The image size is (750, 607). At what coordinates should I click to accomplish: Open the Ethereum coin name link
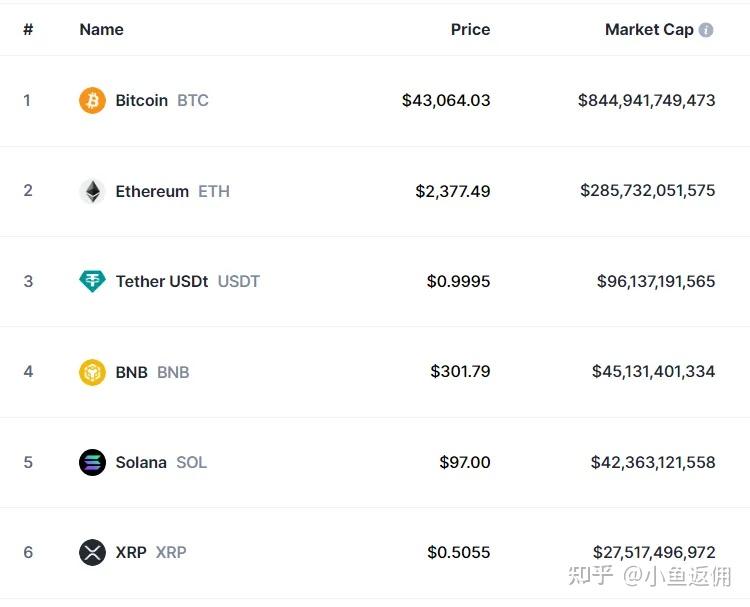tap(152, 191)
